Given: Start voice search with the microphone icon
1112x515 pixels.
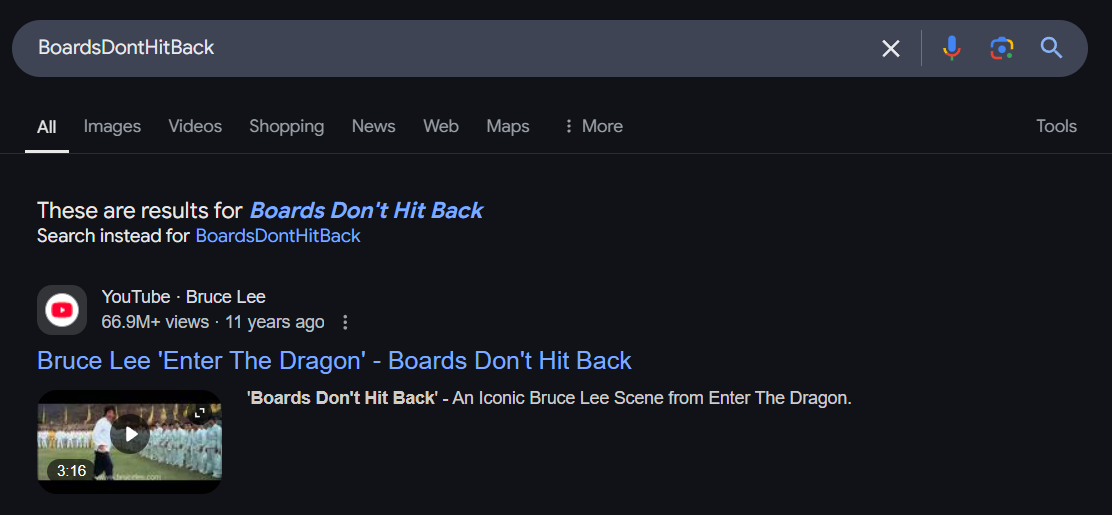Looking at the screenshot, I should click(951, 48).
